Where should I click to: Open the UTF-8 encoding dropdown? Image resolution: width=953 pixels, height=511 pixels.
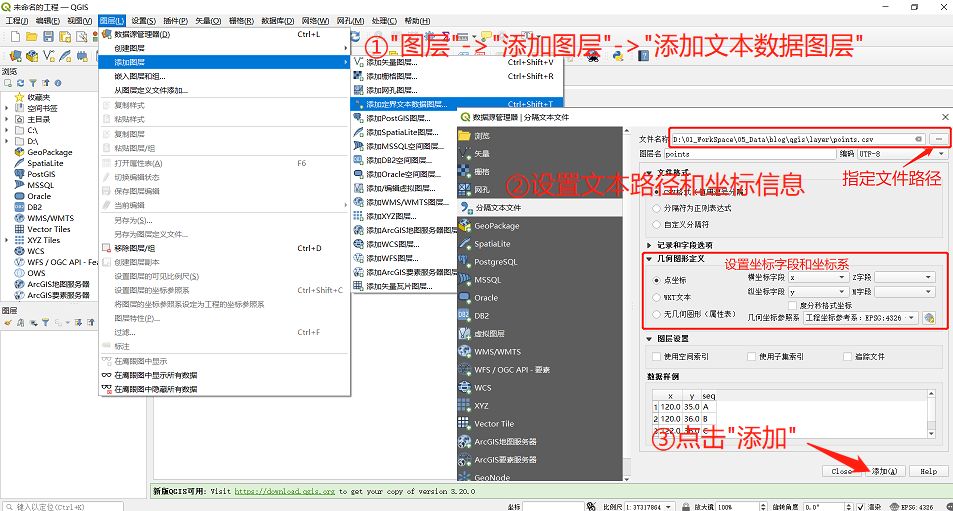pyautogui.click(x=903, y=154)
